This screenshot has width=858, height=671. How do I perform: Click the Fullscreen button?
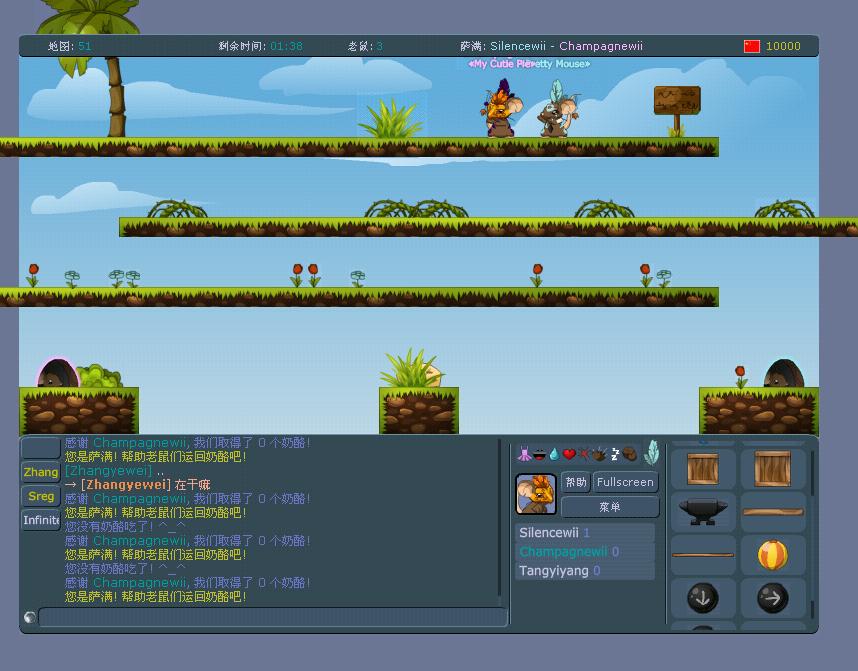[625, 482]
